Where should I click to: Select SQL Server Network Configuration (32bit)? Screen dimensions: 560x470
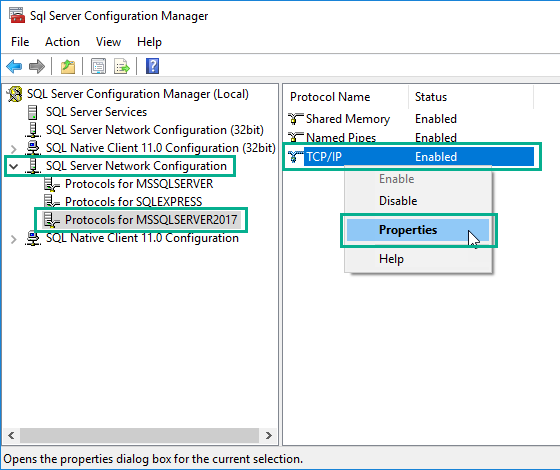(155, 130)
